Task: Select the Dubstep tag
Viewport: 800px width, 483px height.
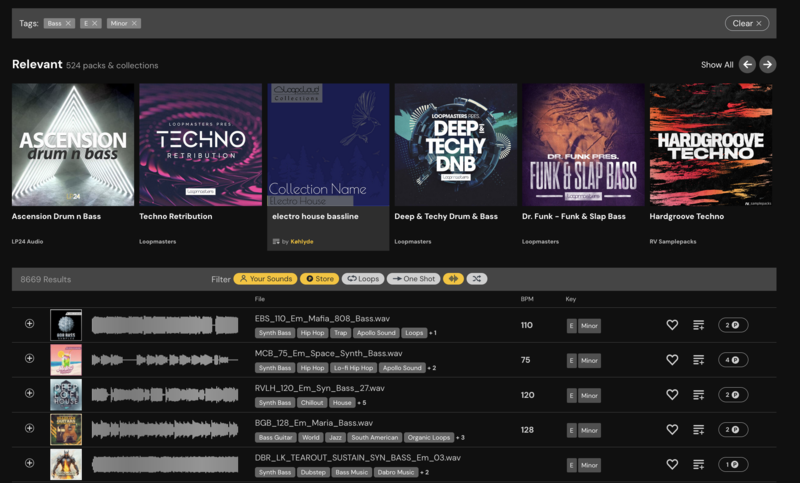Action: point(313,472)
